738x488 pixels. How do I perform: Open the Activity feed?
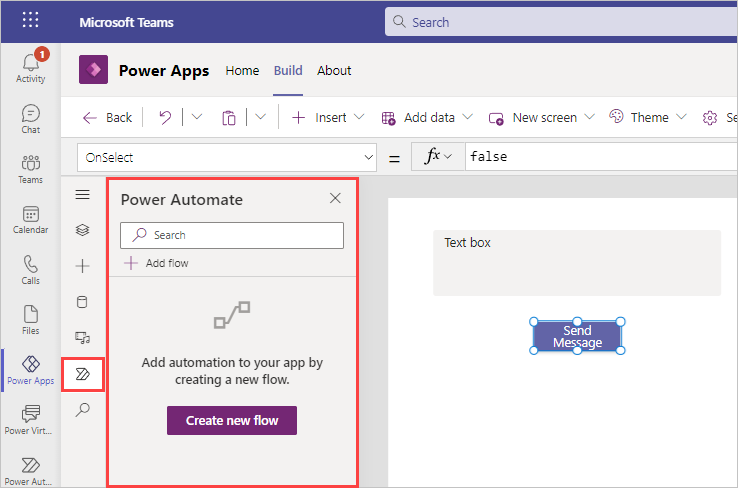[x=31, y=66]
